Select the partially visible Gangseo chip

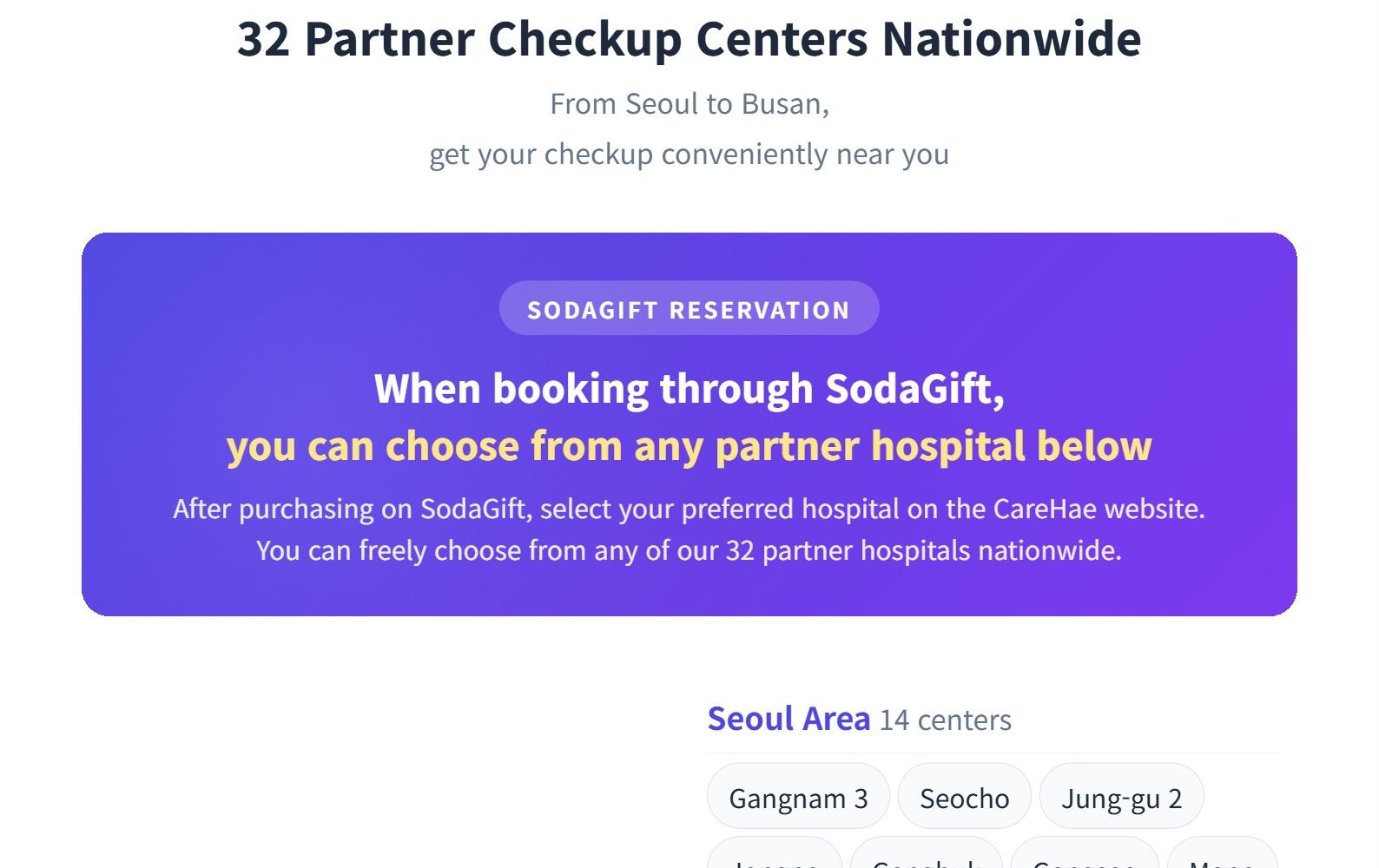tap(1084, 858)
